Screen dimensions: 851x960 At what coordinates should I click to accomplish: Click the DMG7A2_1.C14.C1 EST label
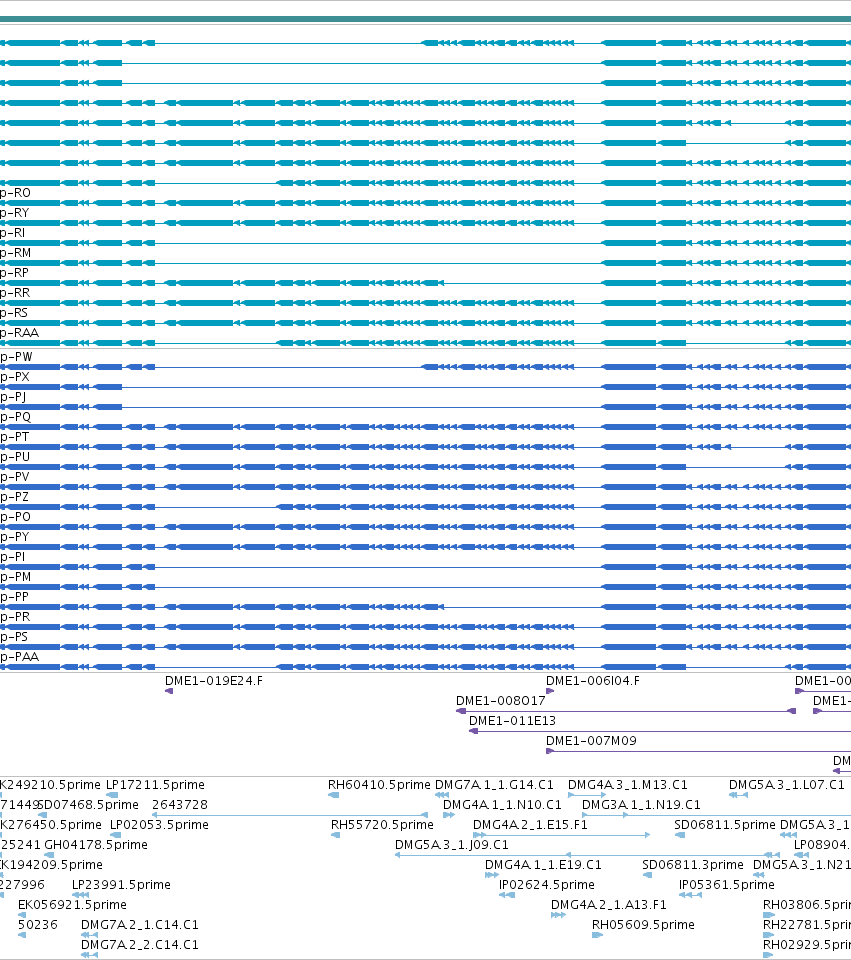[140, 925]
